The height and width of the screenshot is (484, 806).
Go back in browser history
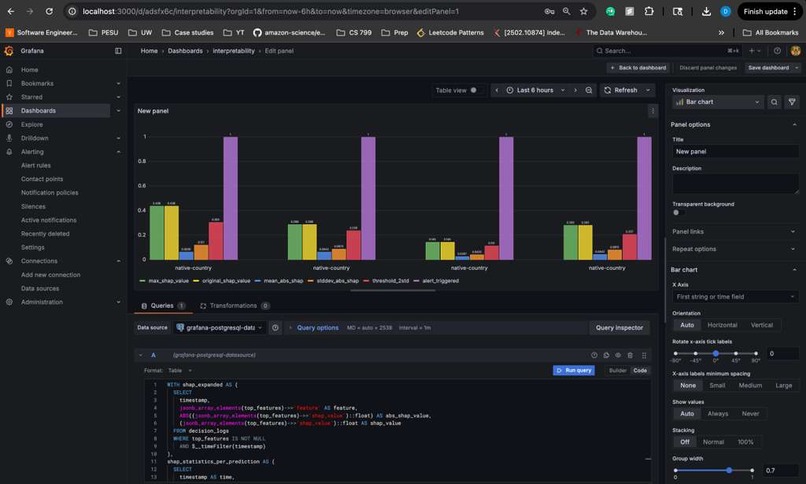[x=11, y=11]
